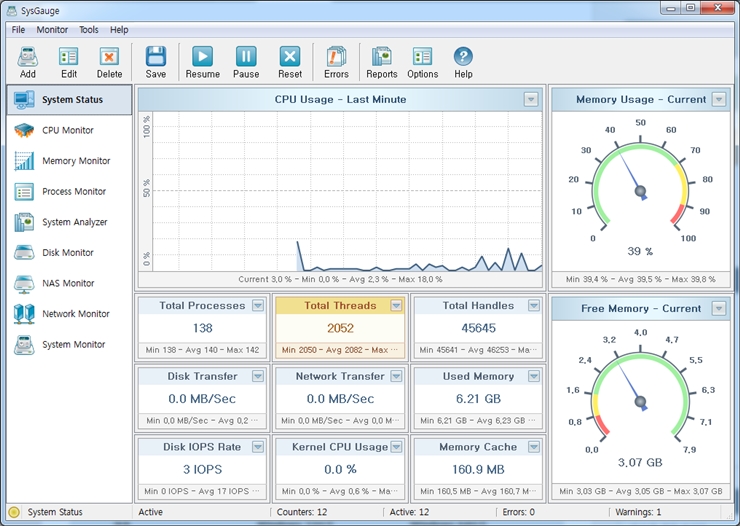Click Active: 12 in the status bar
Screen dimensions: 740x526
point(409,512)
